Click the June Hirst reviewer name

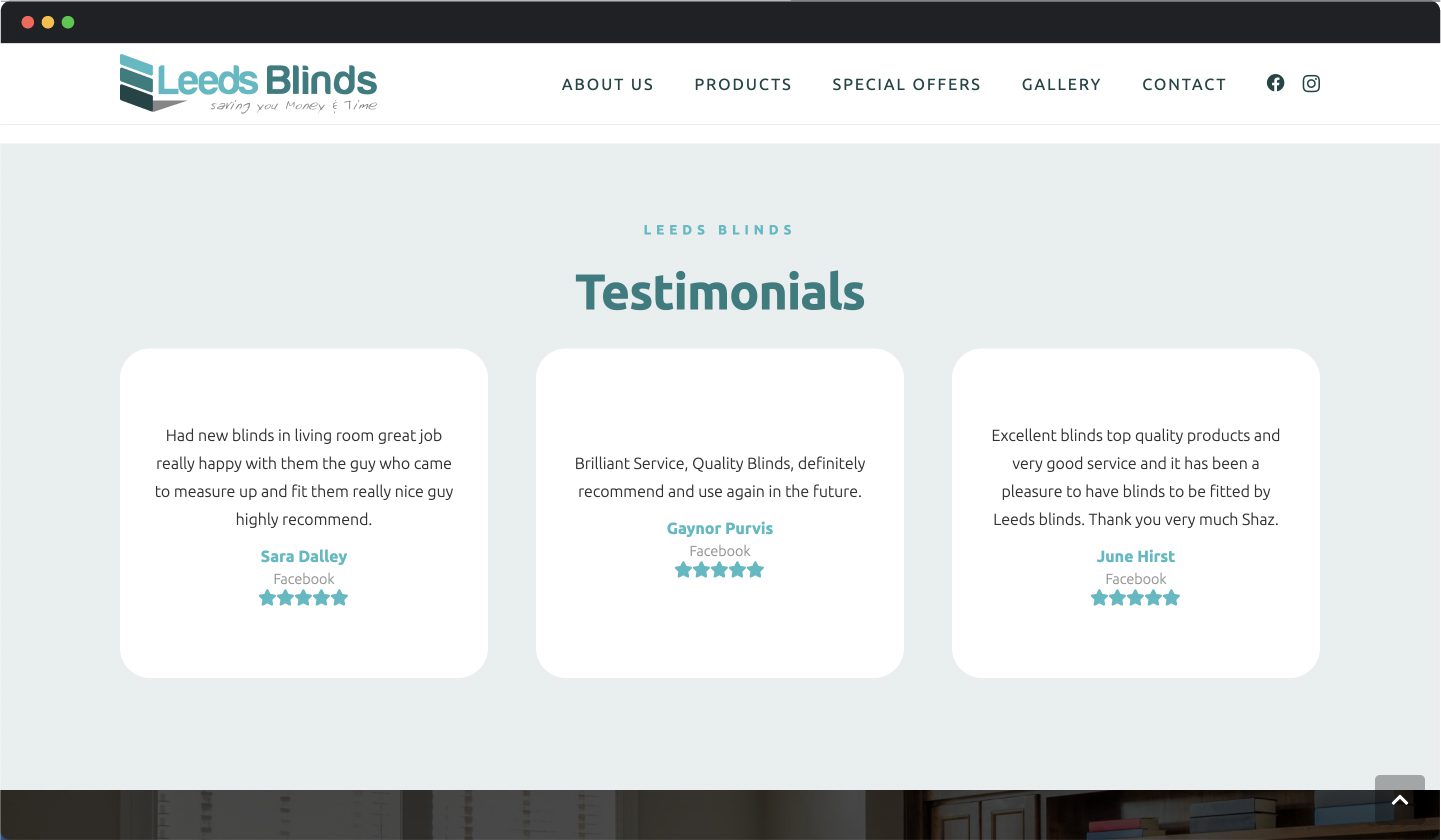point(1136,557)
